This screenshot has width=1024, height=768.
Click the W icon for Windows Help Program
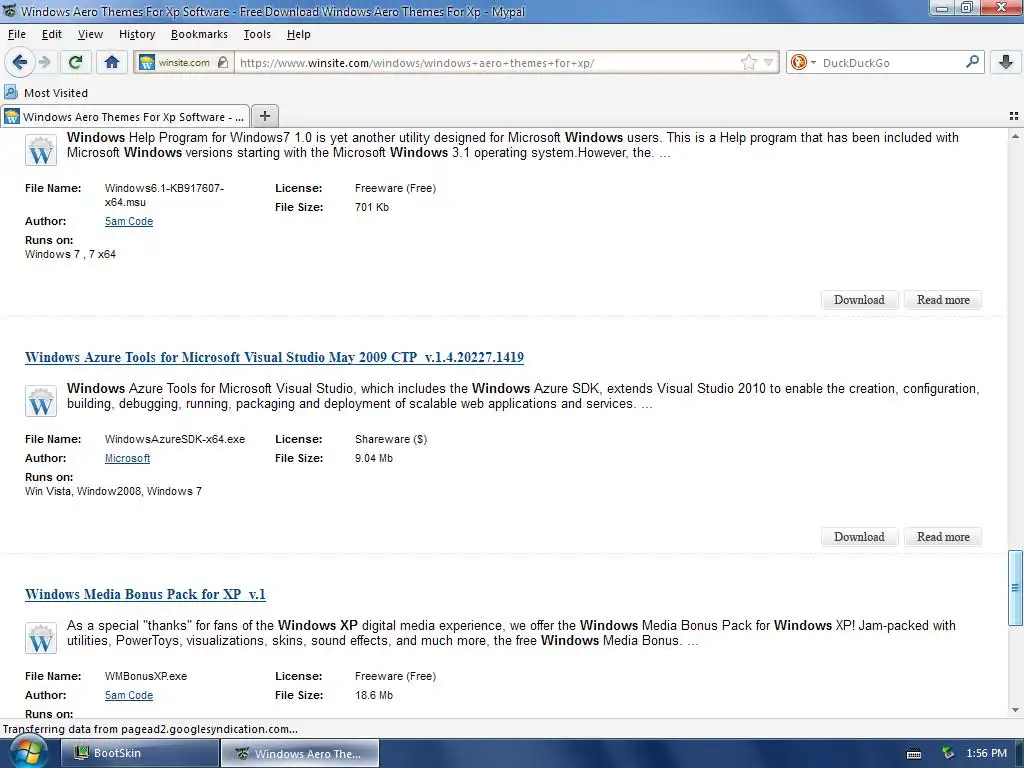coord(40,151)
